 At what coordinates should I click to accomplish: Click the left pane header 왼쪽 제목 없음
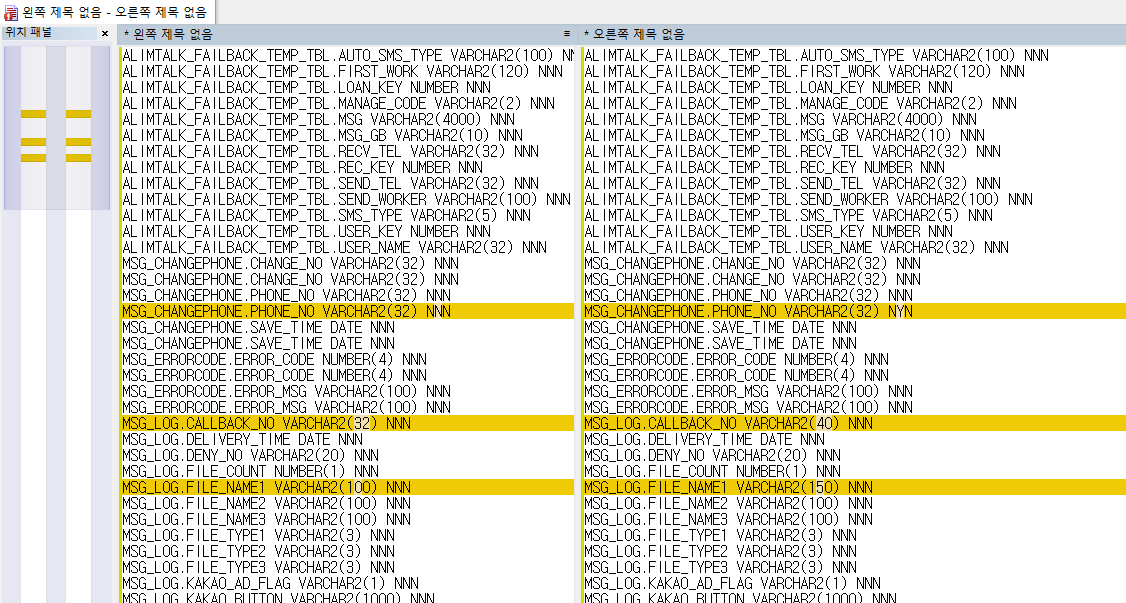(170, 34)
